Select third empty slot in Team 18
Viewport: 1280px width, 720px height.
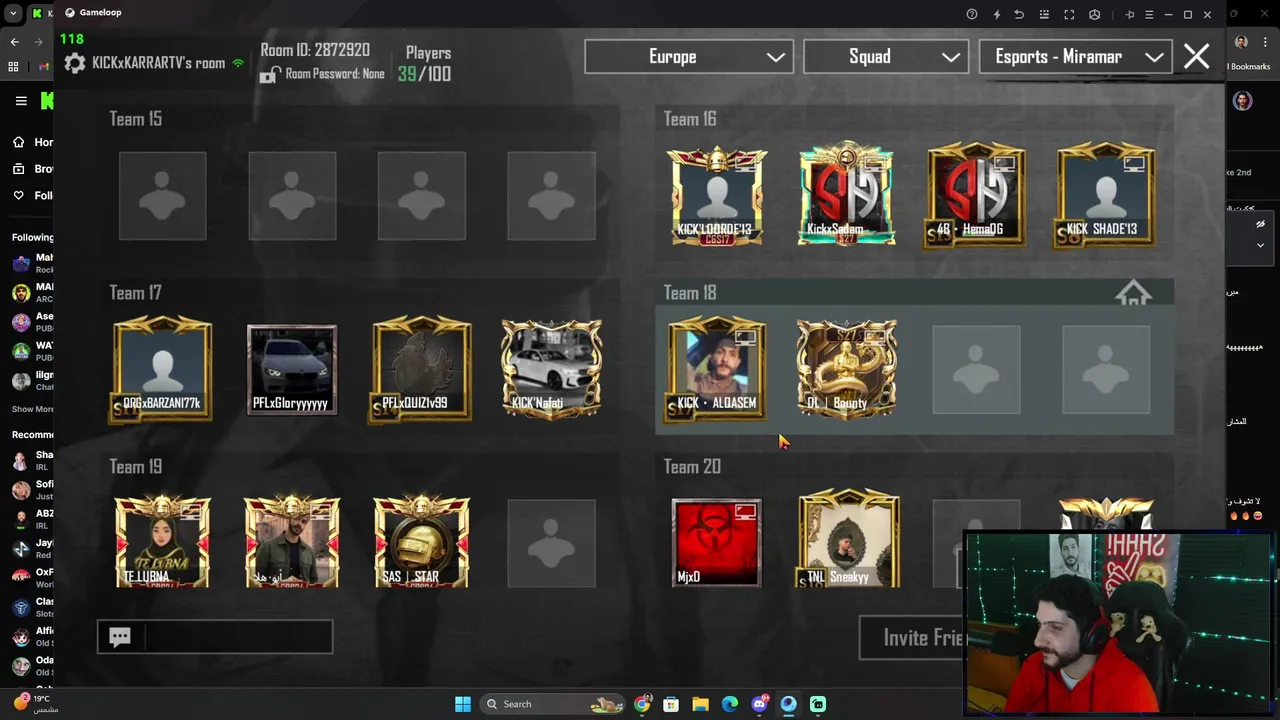coord(976,370)
